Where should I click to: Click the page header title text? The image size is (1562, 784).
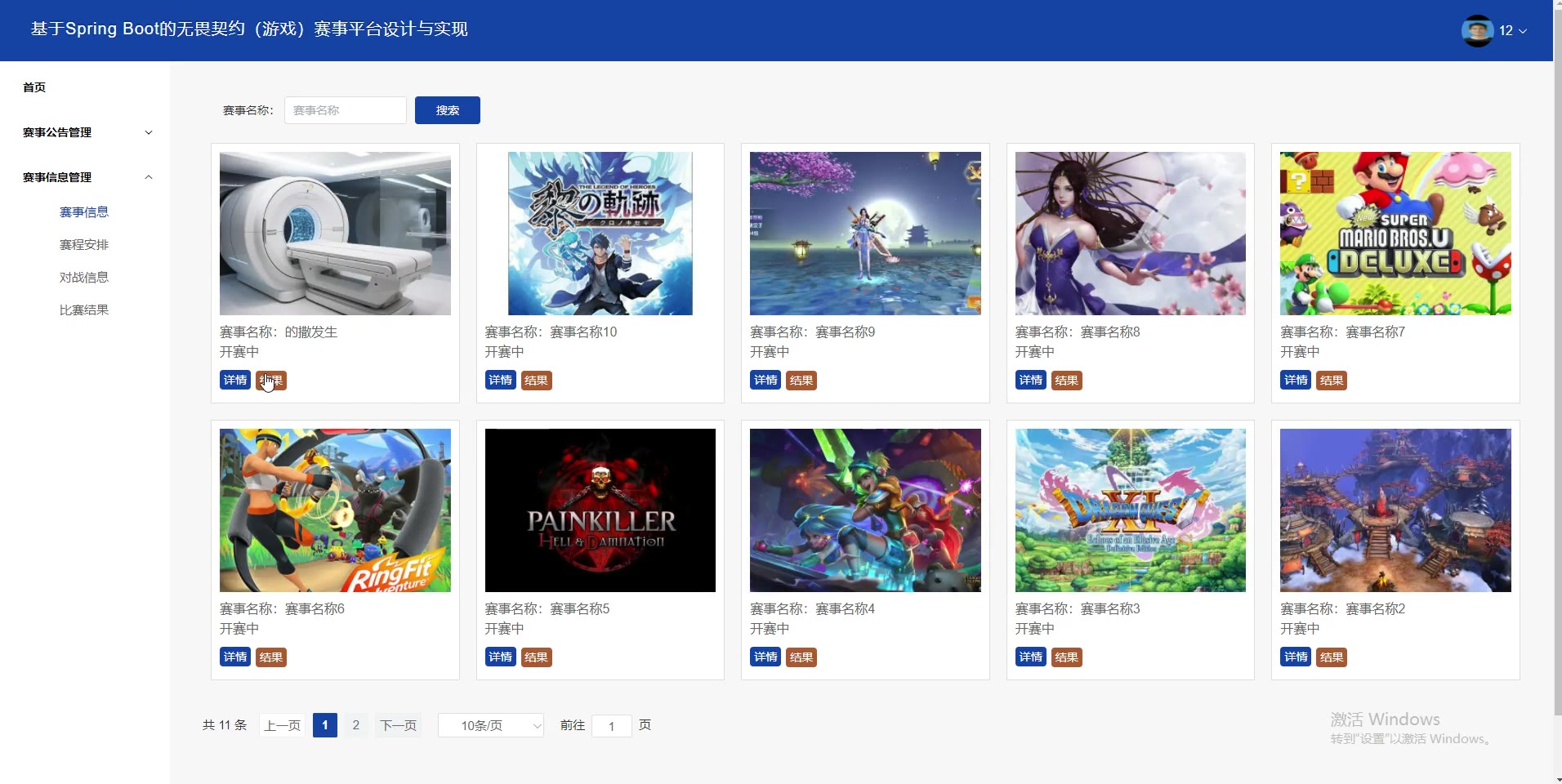click(x=249, y=29)
